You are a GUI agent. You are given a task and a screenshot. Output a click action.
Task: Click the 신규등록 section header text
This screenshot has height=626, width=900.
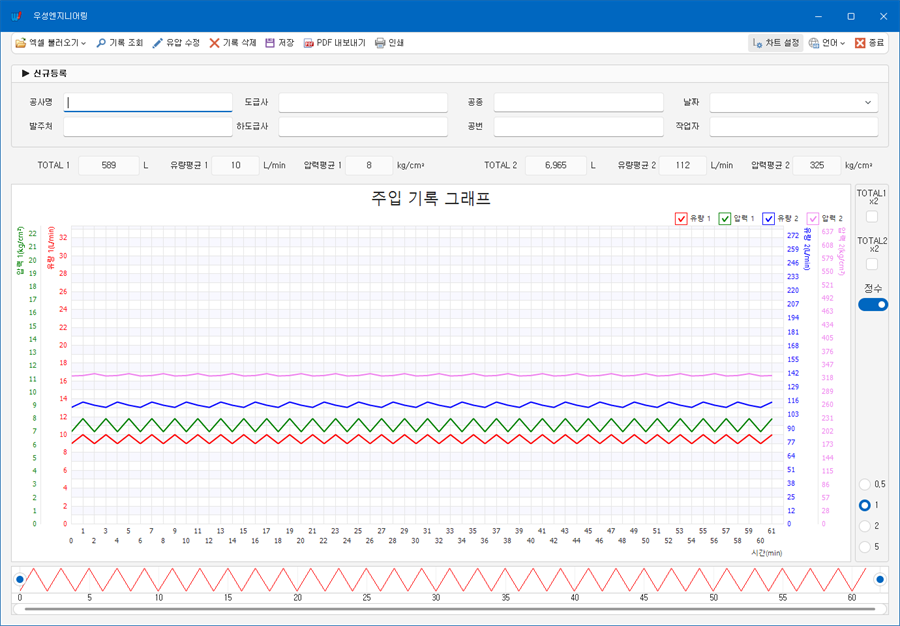[x=50, y=73]
